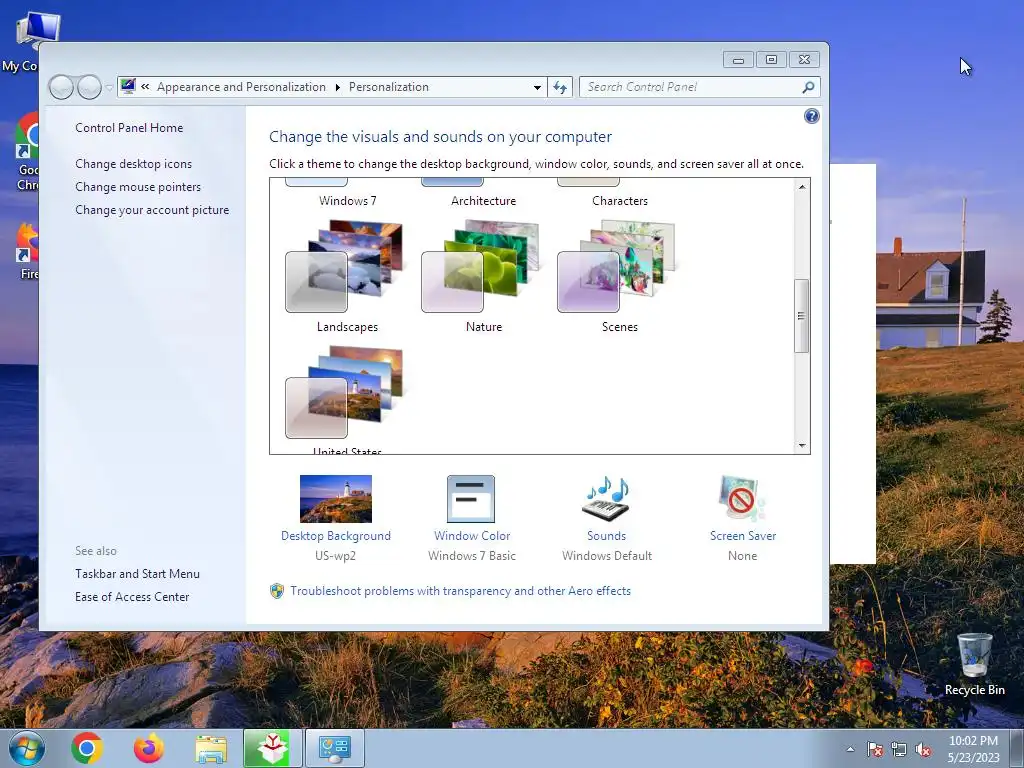Click the Forward navigation arrow button
This screenshot has width=1024, height=768.
pos(89,87)
